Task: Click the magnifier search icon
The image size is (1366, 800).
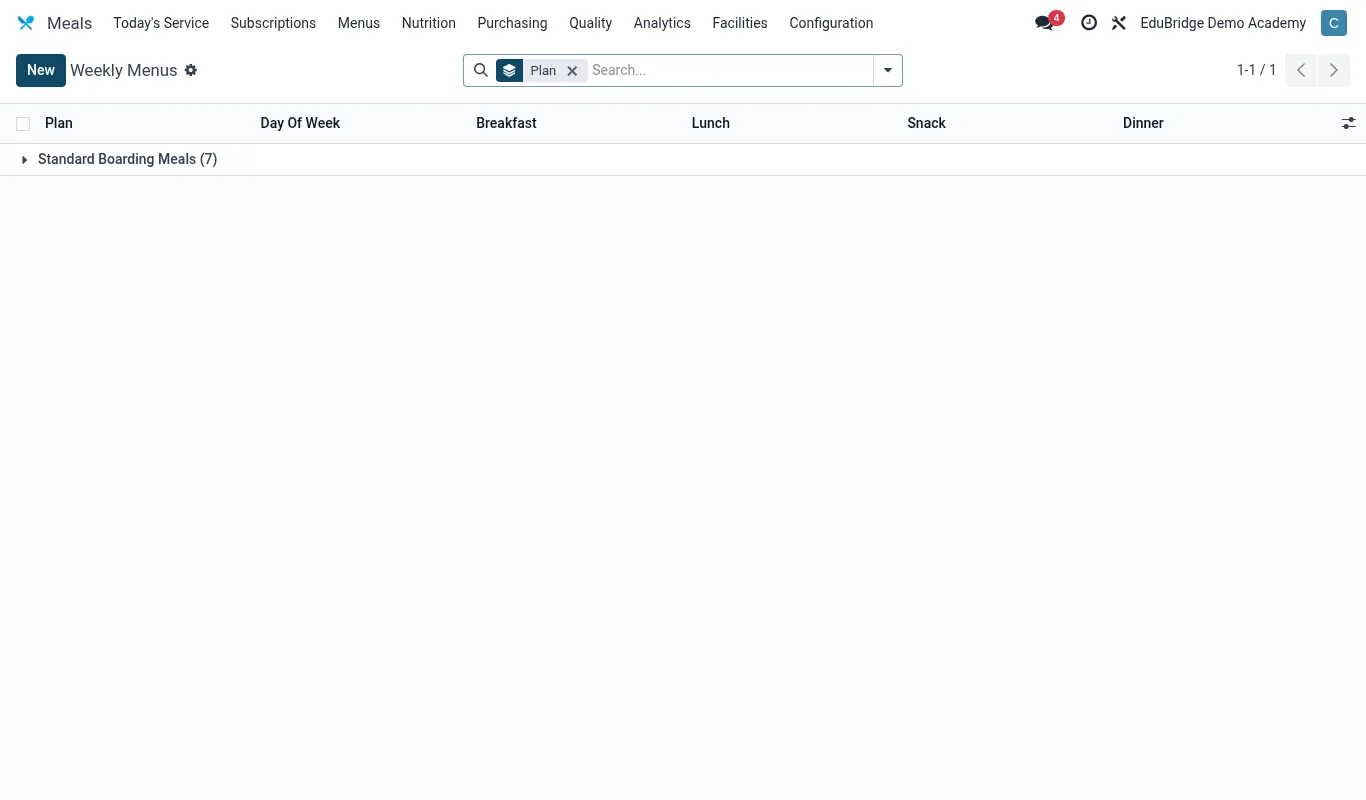Action: (481, 70)
